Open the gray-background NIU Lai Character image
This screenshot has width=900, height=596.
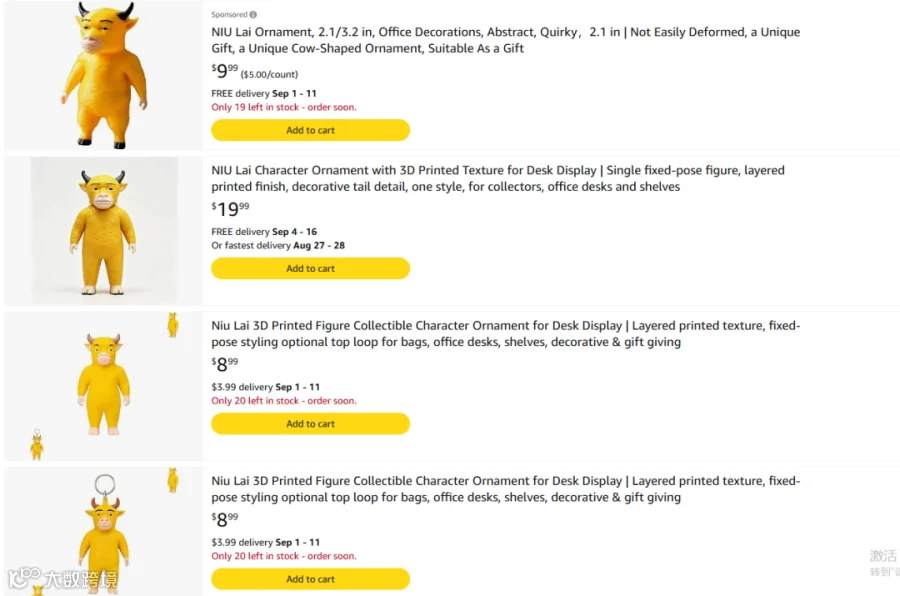tap(104, 230)
